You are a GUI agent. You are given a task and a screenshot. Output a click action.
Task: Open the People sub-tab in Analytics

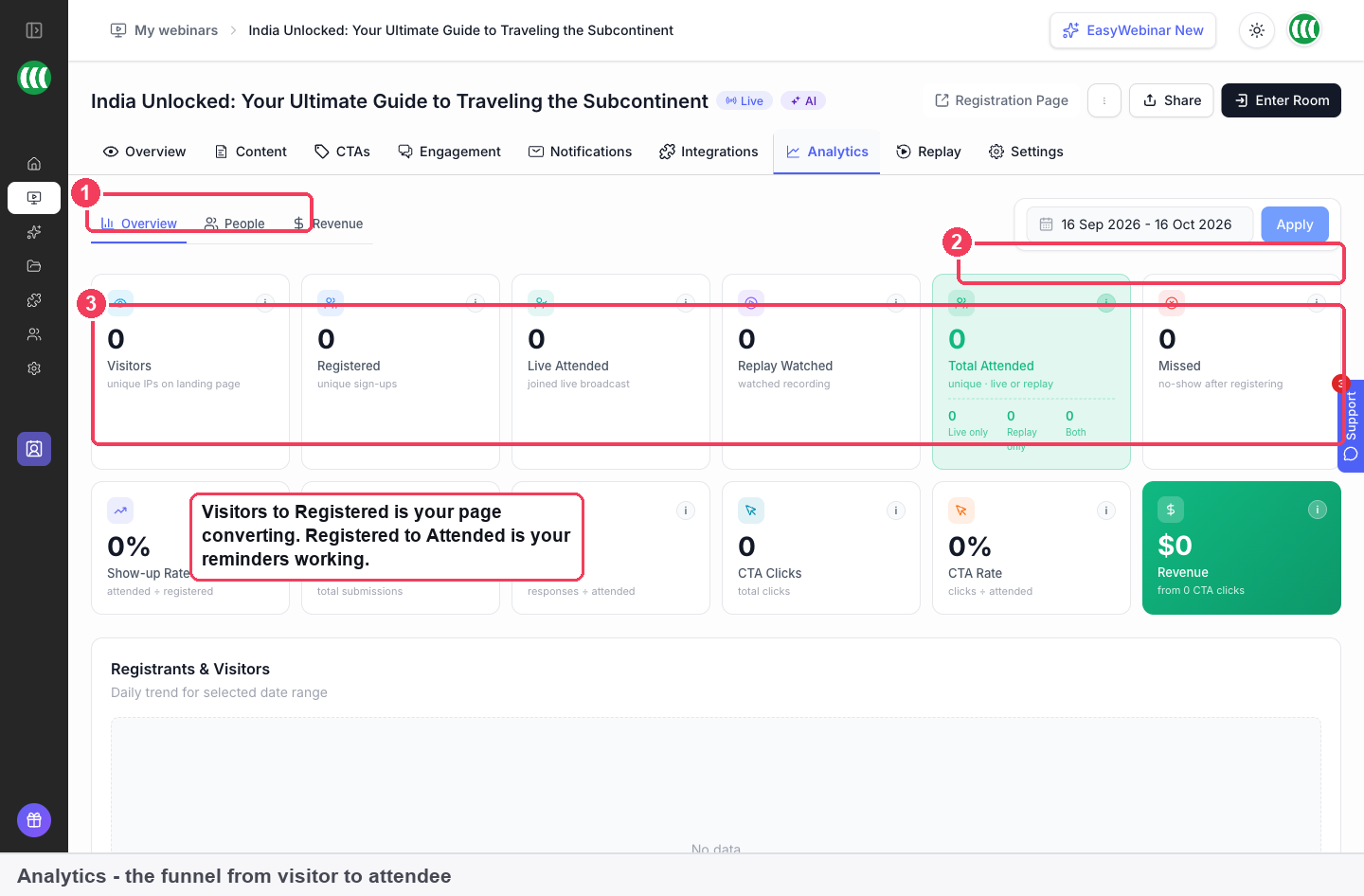coord(235,224)
